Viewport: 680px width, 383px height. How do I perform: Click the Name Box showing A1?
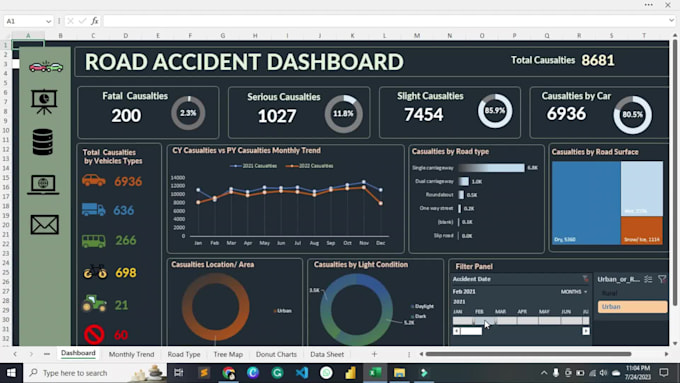tap(24, 21)
